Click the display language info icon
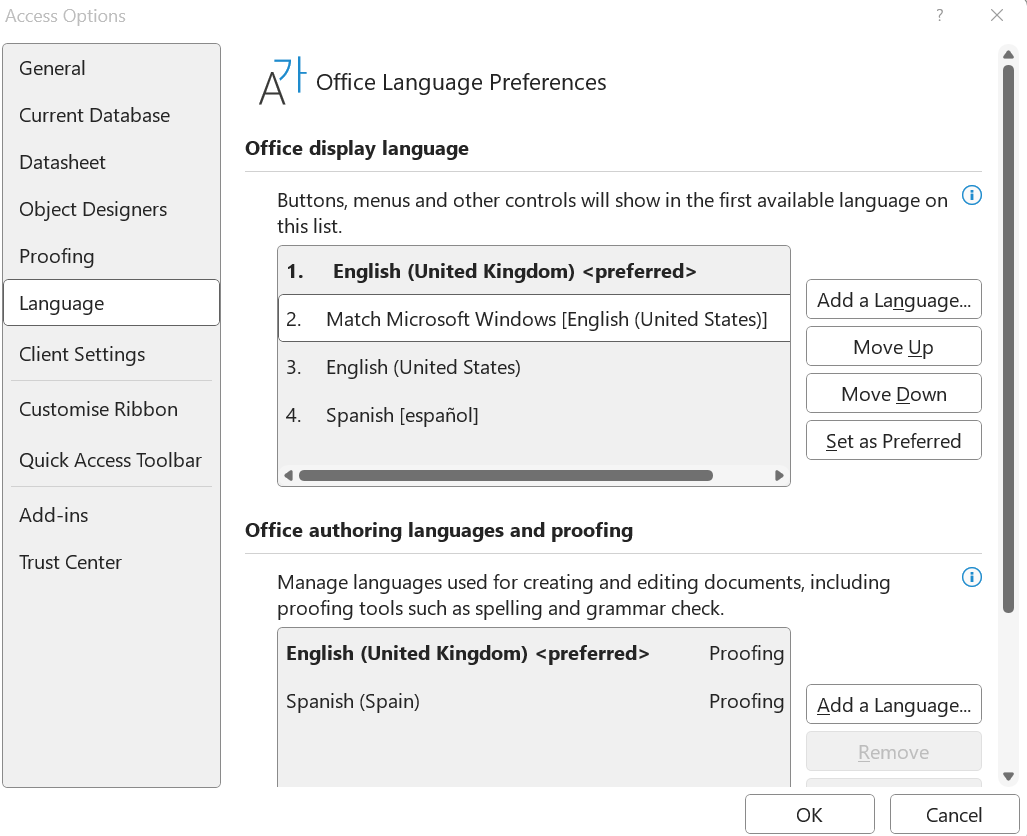Screen dimensions: 1027x836 click(971, 195)
